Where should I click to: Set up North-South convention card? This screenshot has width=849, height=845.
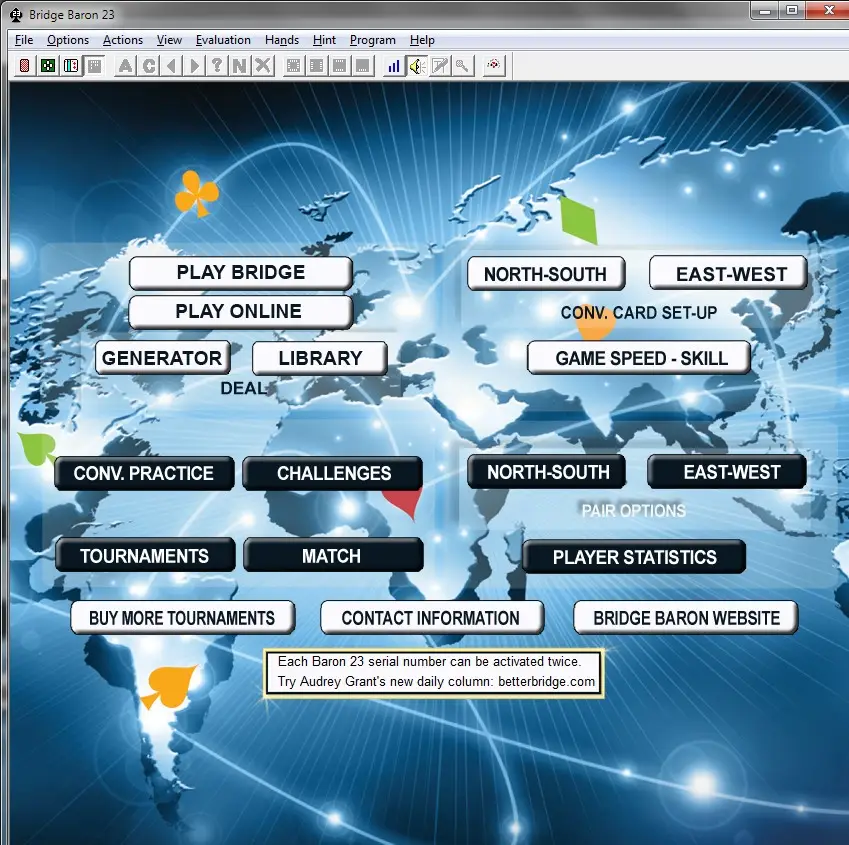point(546,273)
